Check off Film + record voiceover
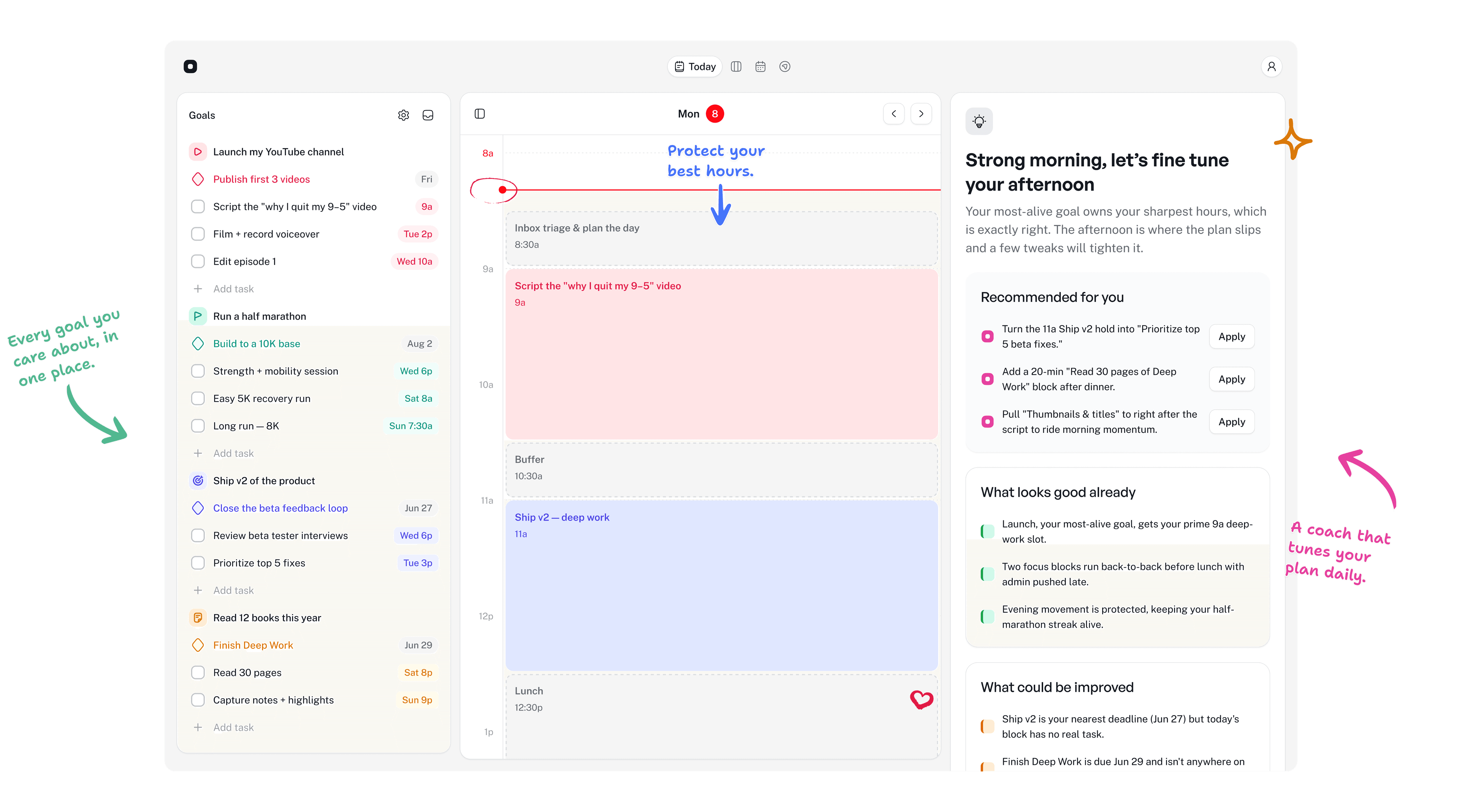This screenshot has height=812, width=1462. click(198, 234)
